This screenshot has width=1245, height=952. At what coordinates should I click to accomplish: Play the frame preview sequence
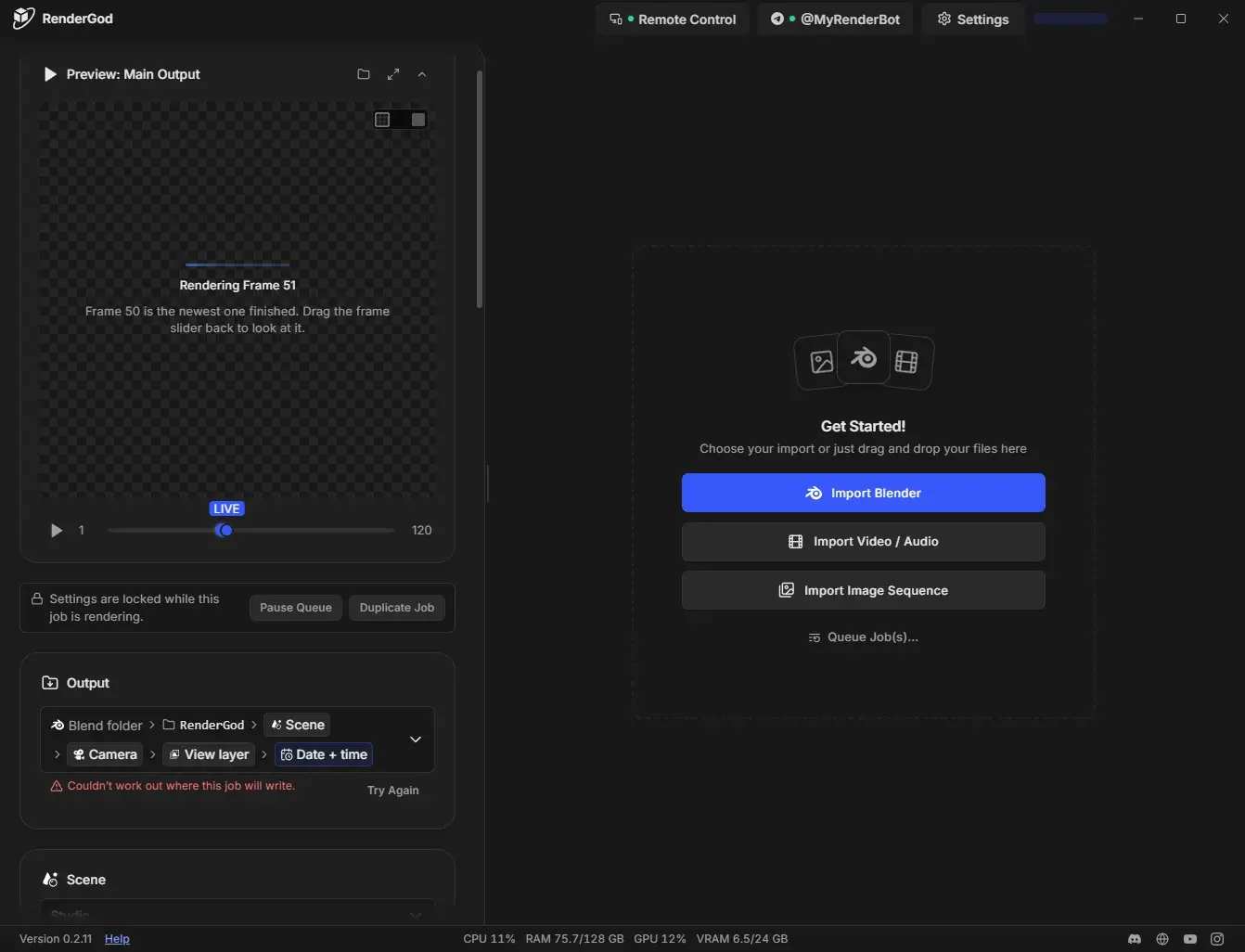[x=57, y=531]
